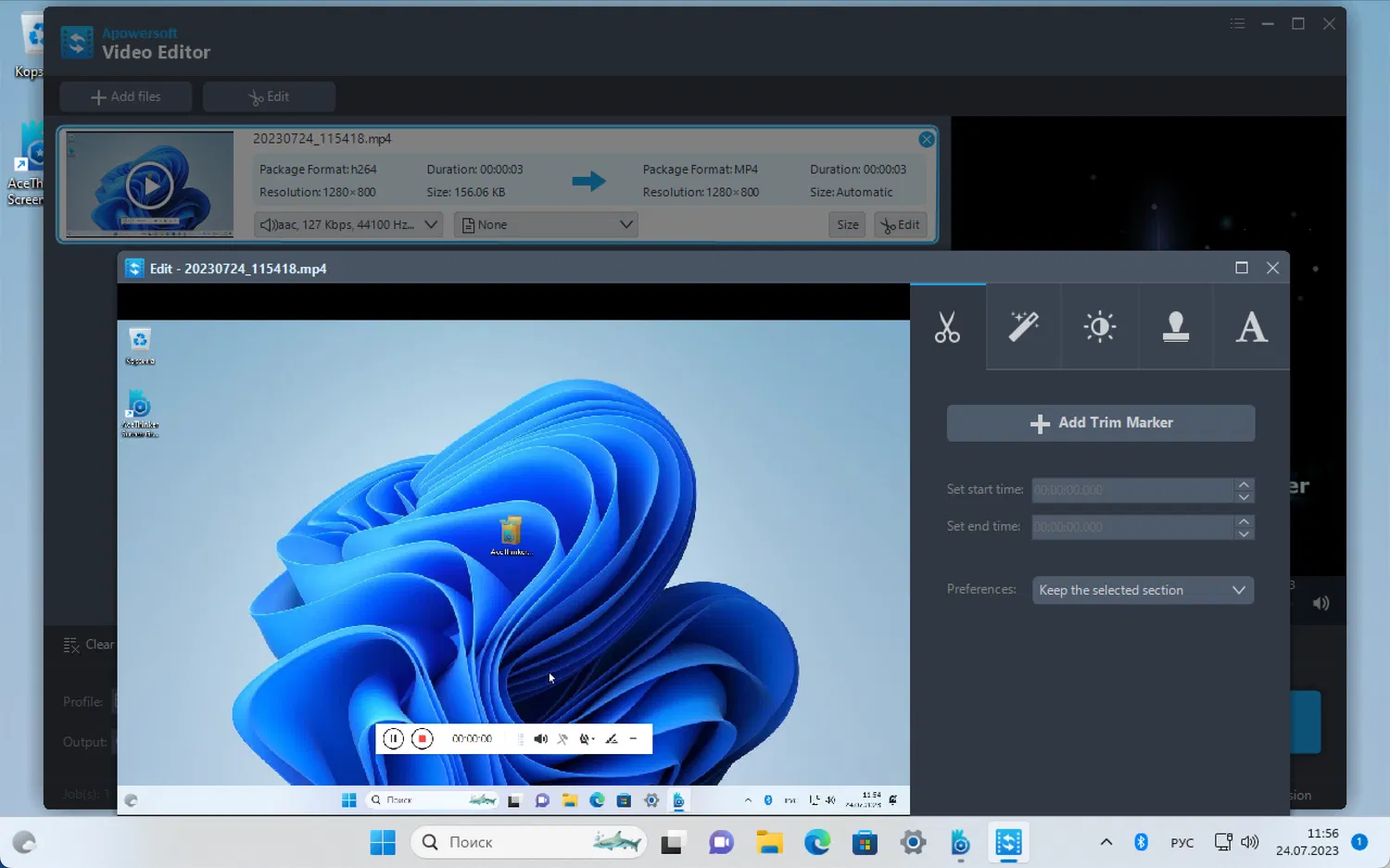This screenshot has width=1390, height=868.
Task: Open Microsoft Store from taskbar
Action: [866, 843]
